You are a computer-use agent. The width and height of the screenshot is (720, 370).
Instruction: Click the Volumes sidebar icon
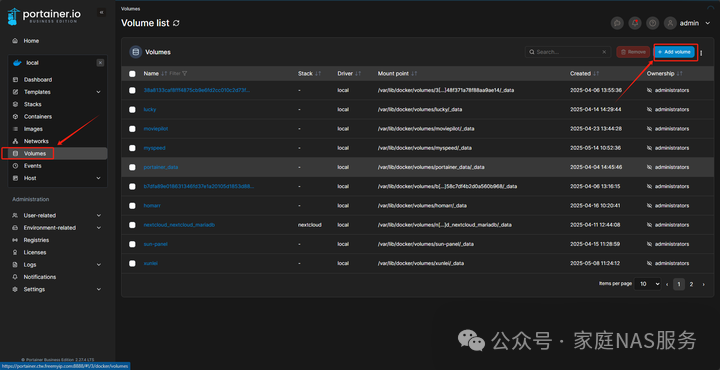(15, 153)
